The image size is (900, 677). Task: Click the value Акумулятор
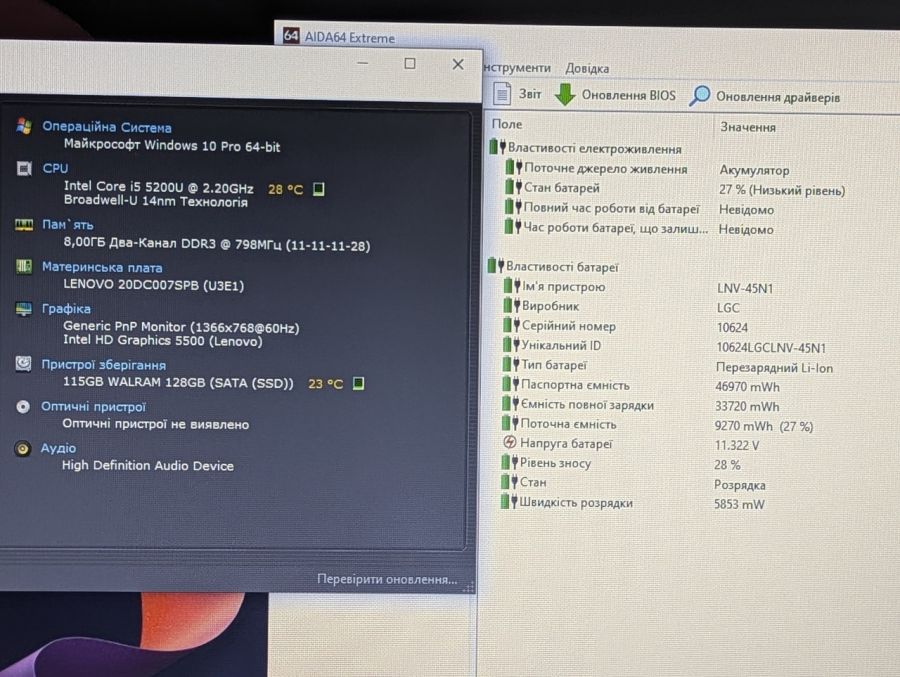click(754, 170)
